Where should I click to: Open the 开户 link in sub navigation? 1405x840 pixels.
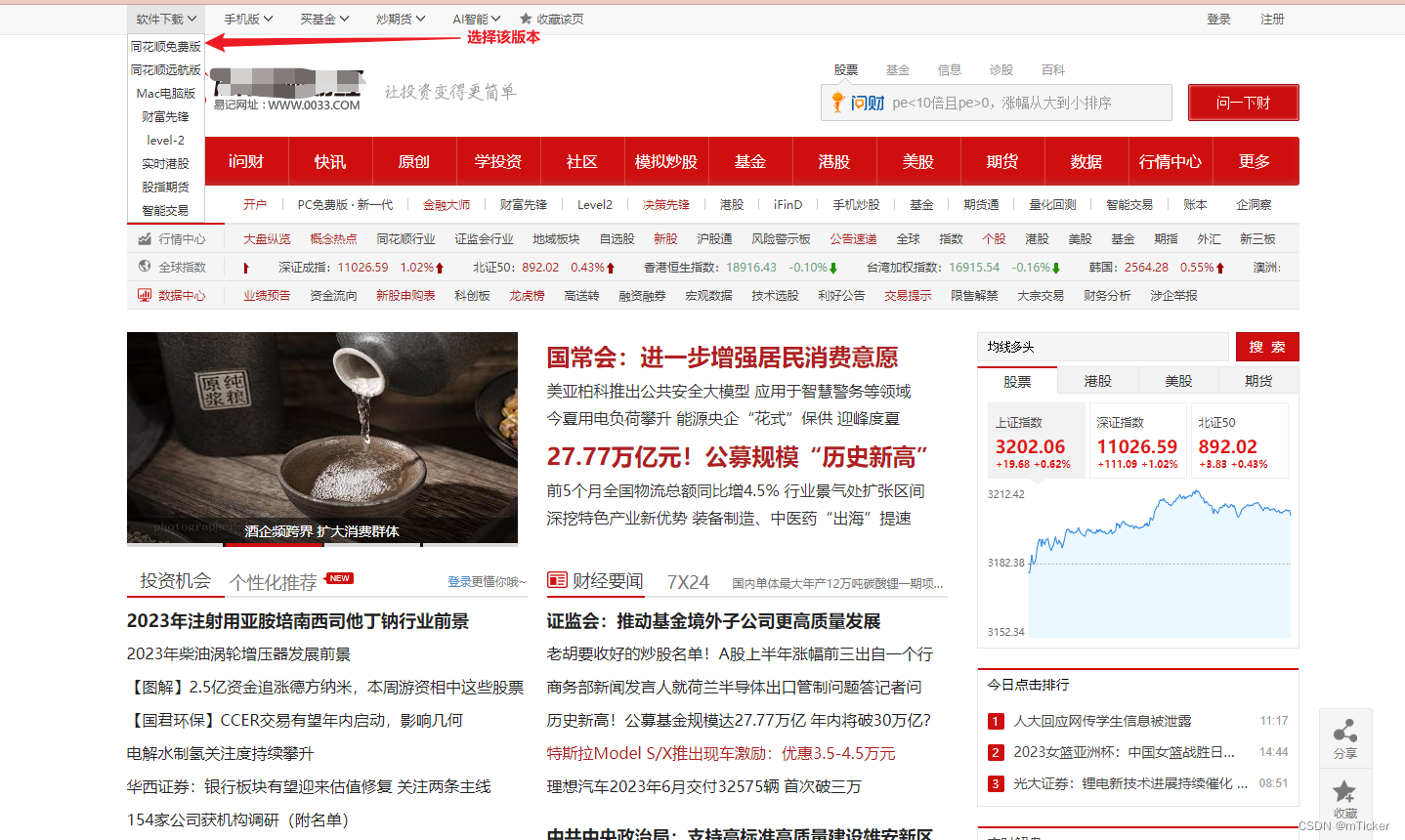pos(255,204)
